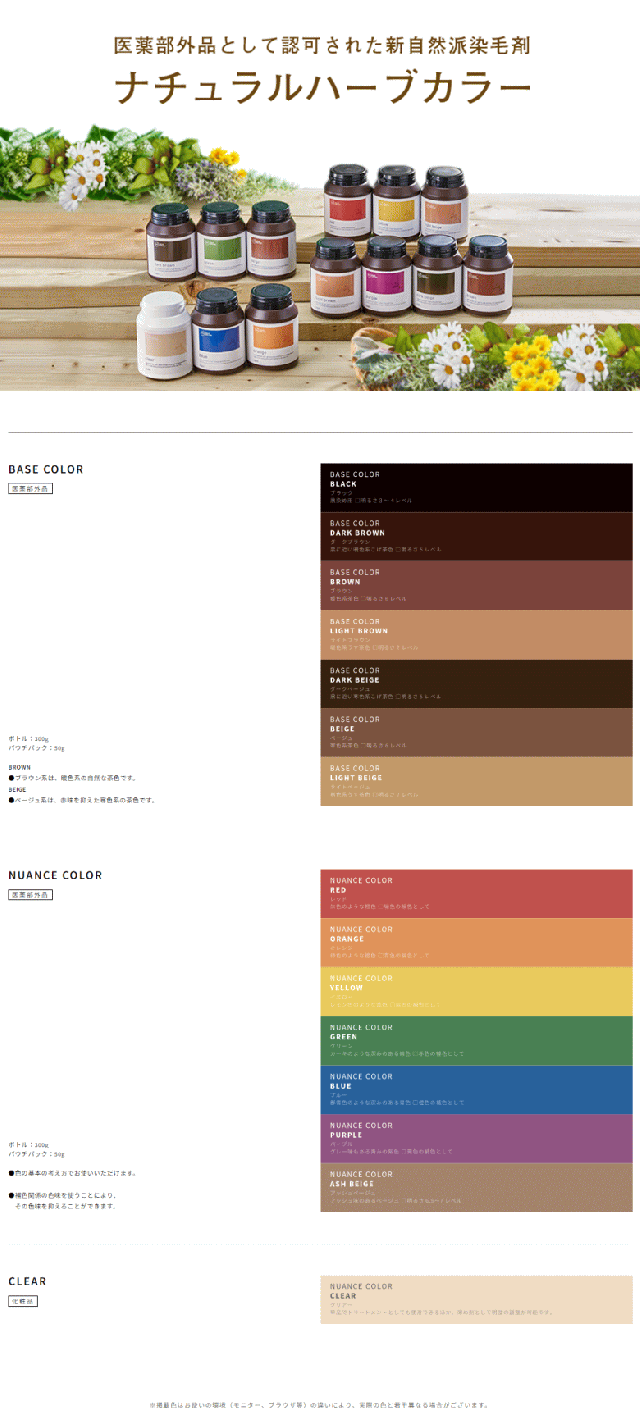Click the 医薬部外品 tag under BASE COLOR
640x1427 pixels.
pos(30,489)
